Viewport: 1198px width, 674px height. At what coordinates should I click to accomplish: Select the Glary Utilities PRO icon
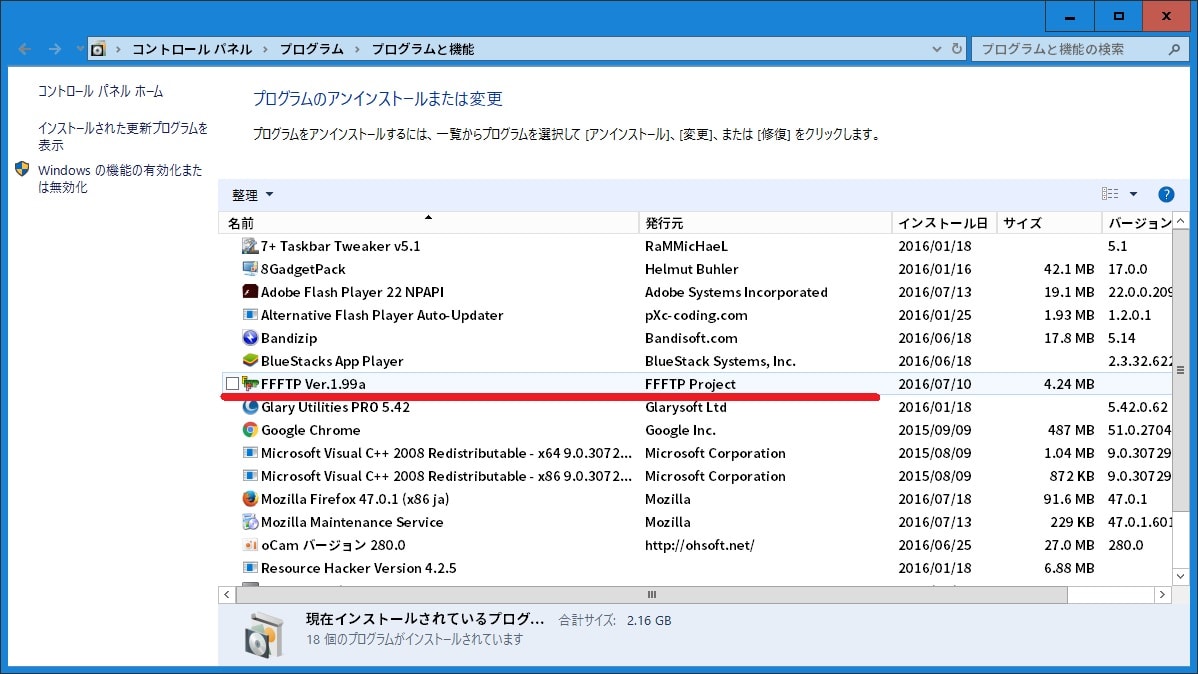pyautogui.click(x=250, y=407)
